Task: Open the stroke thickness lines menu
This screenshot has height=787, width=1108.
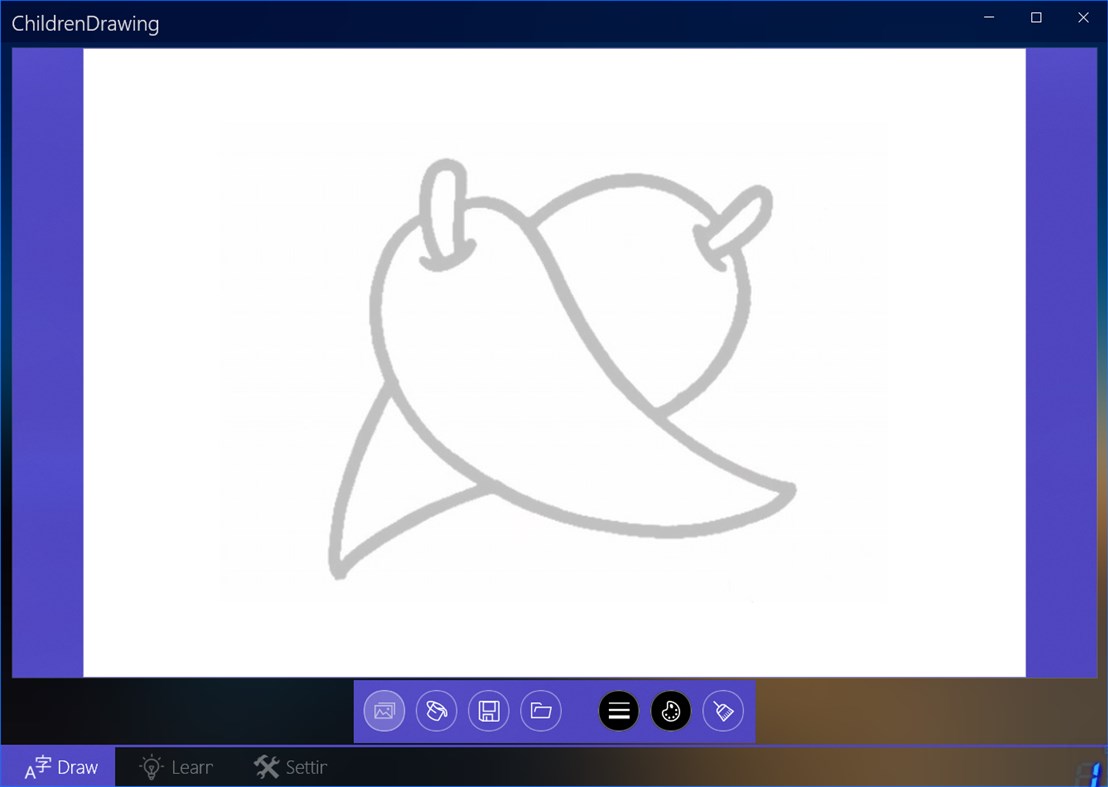Action: 618,711
